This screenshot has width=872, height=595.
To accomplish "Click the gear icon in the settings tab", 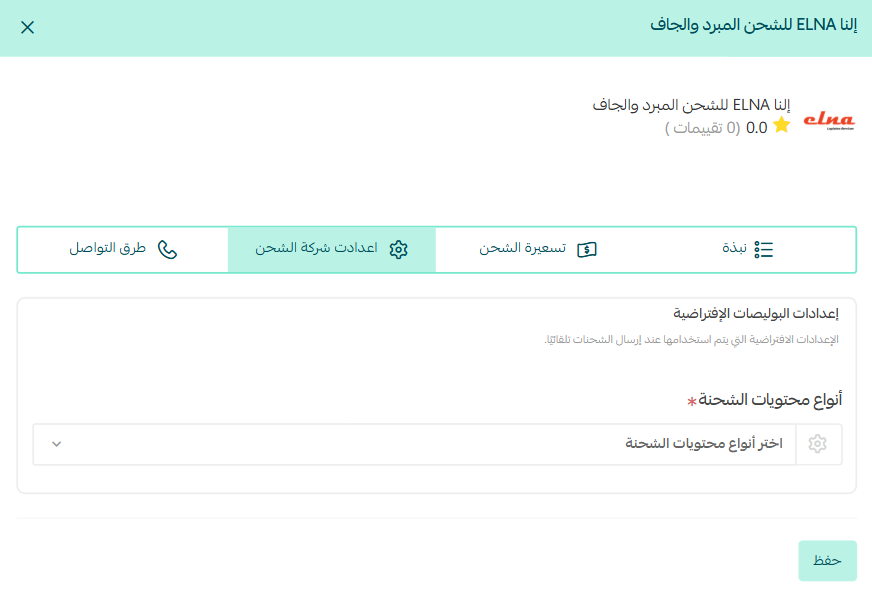I will point(398,250).
